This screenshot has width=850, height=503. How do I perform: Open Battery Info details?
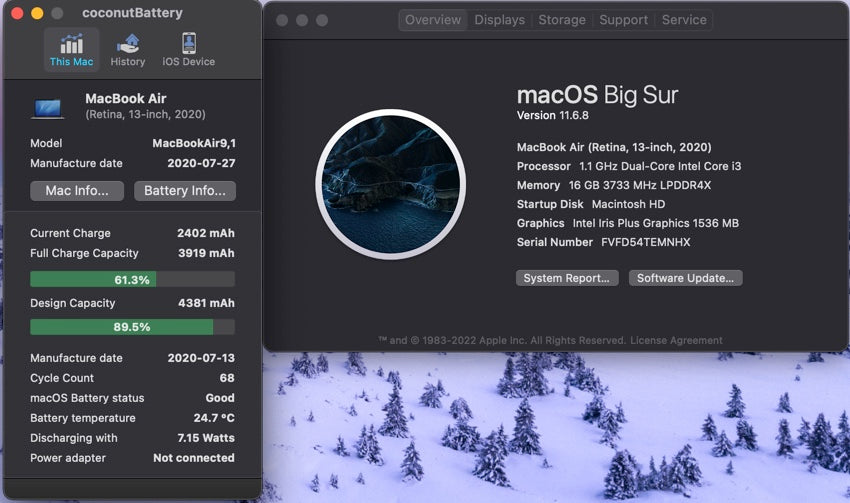pyautogui.click(x=185, y=191)
